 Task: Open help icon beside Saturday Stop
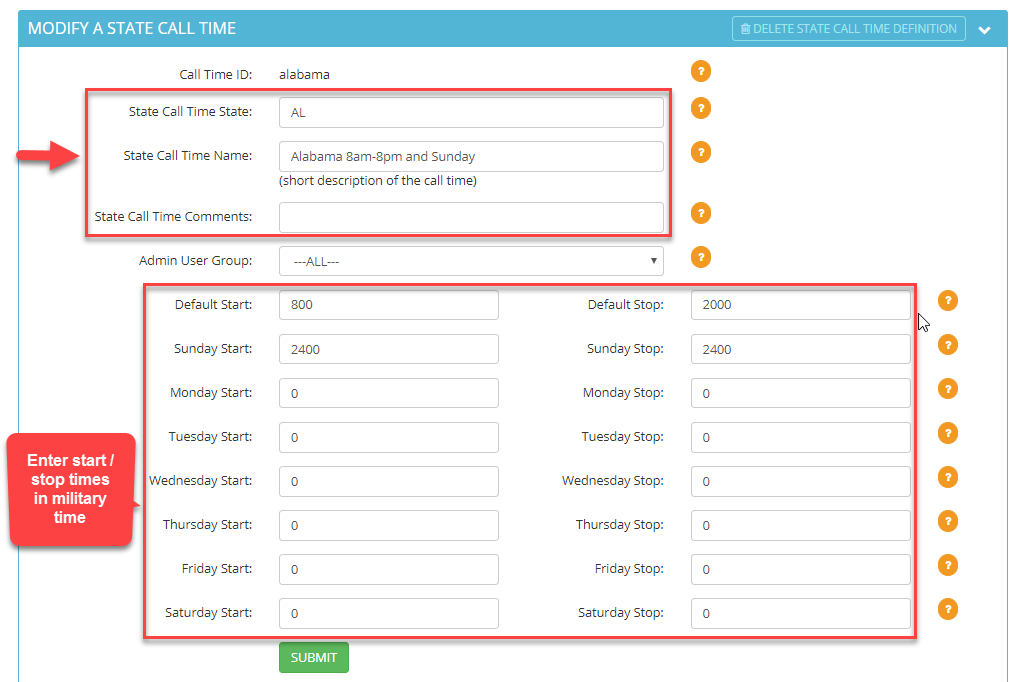(x=947, y=609)
